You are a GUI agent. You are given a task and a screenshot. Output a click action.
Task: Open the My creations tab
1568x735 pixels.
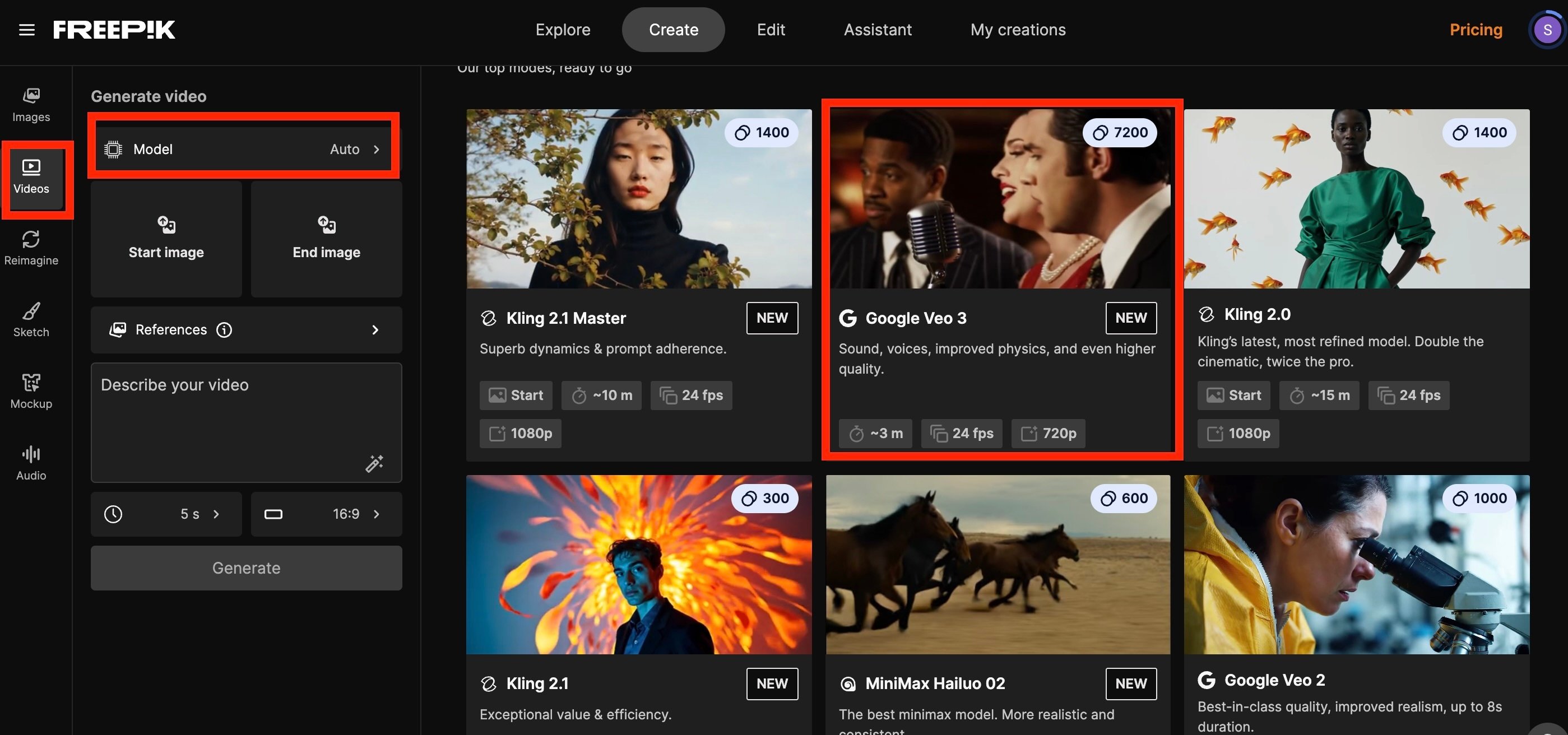point(1018,29)
